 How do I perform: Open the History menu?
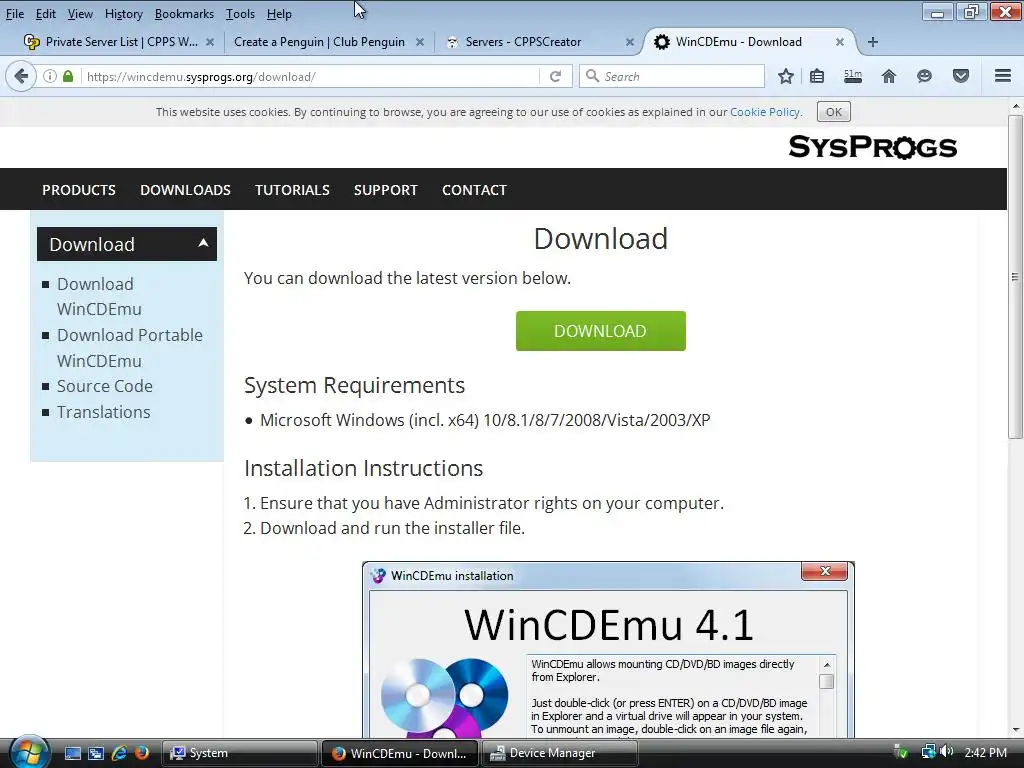click(x=123, y=14)
